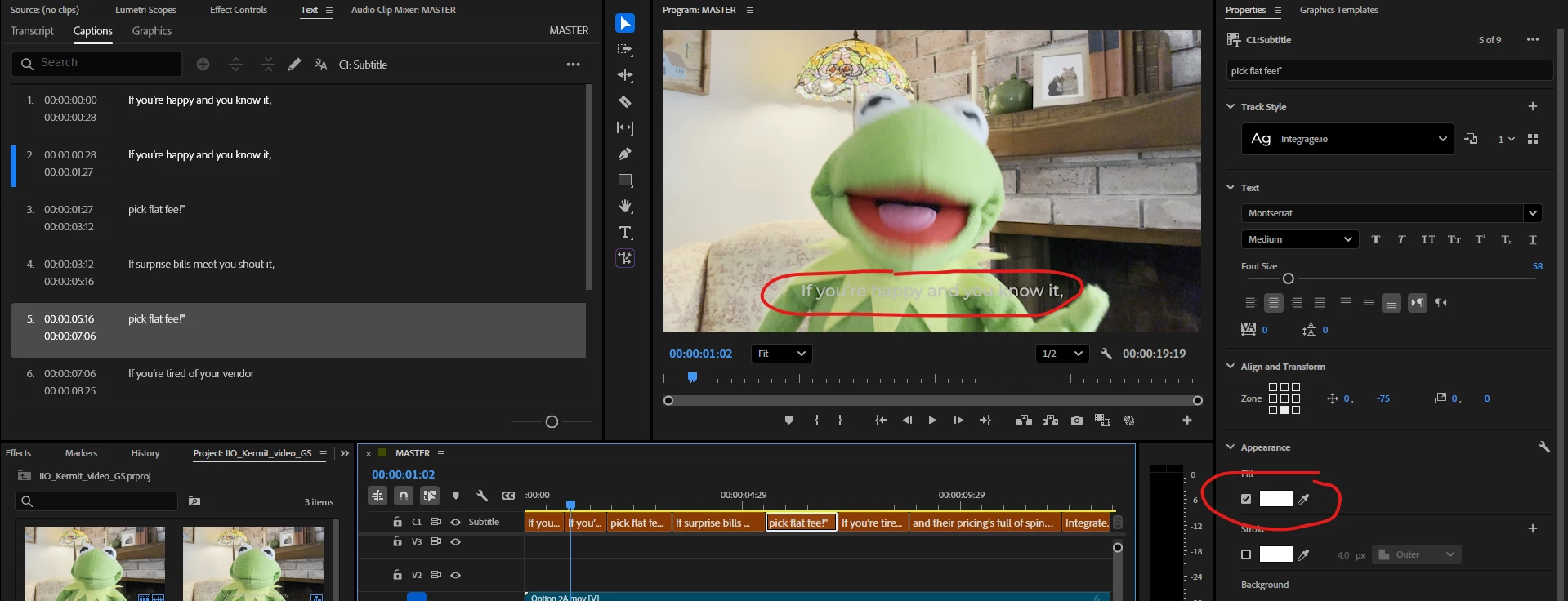Step back one frame

coord(907,421)
